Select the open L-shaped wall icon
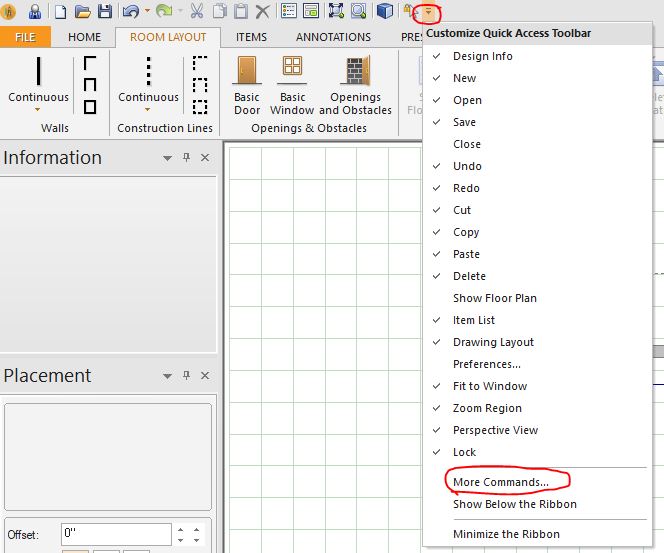 (90, 63)
